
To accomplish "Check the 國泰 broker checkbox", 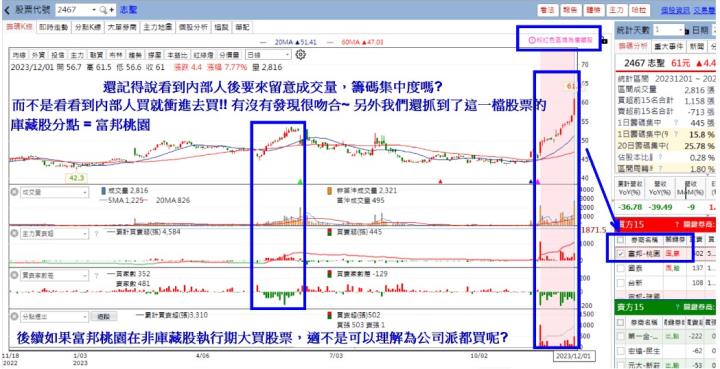I will point(621,268).
